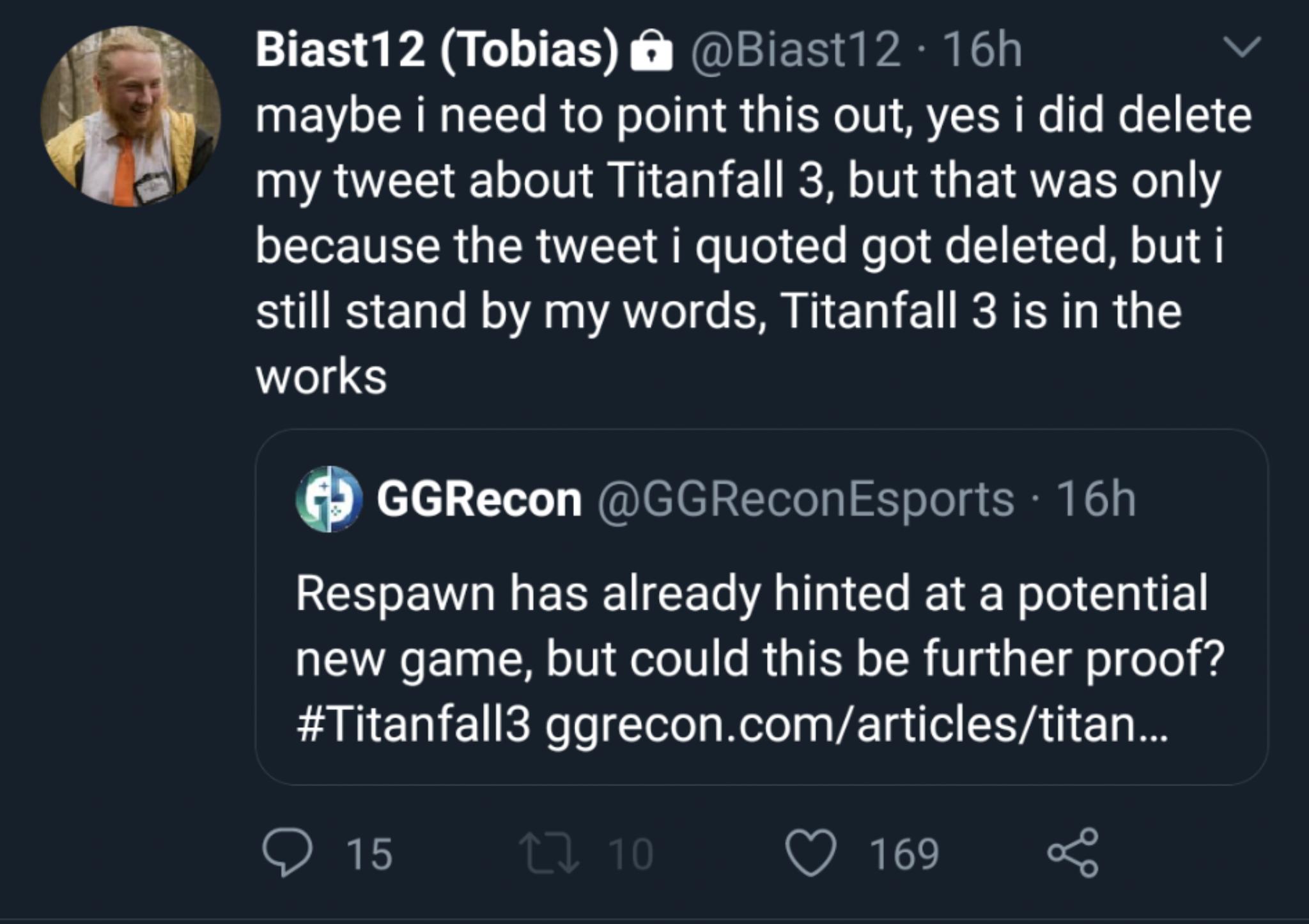Open the quoted tweet's 16h timestamp
Screen dimensions: 1309x924
point(1096,499)
